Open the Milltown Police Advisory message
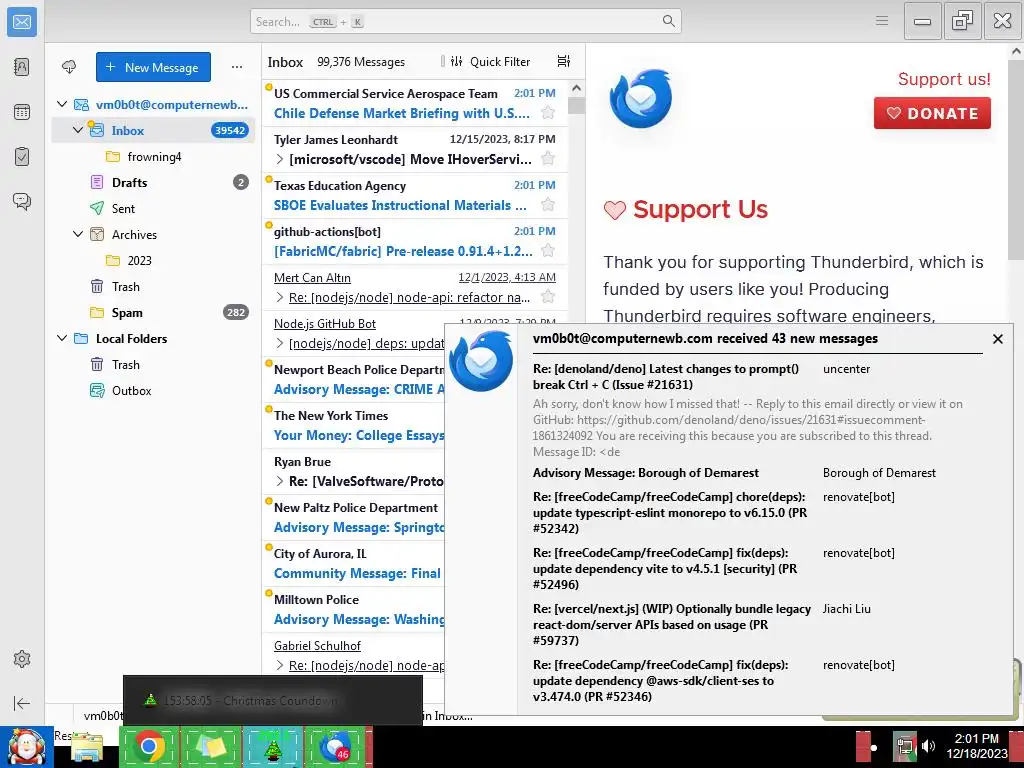Viewport: 1024px width, 768px height. [x=353, y=609]
